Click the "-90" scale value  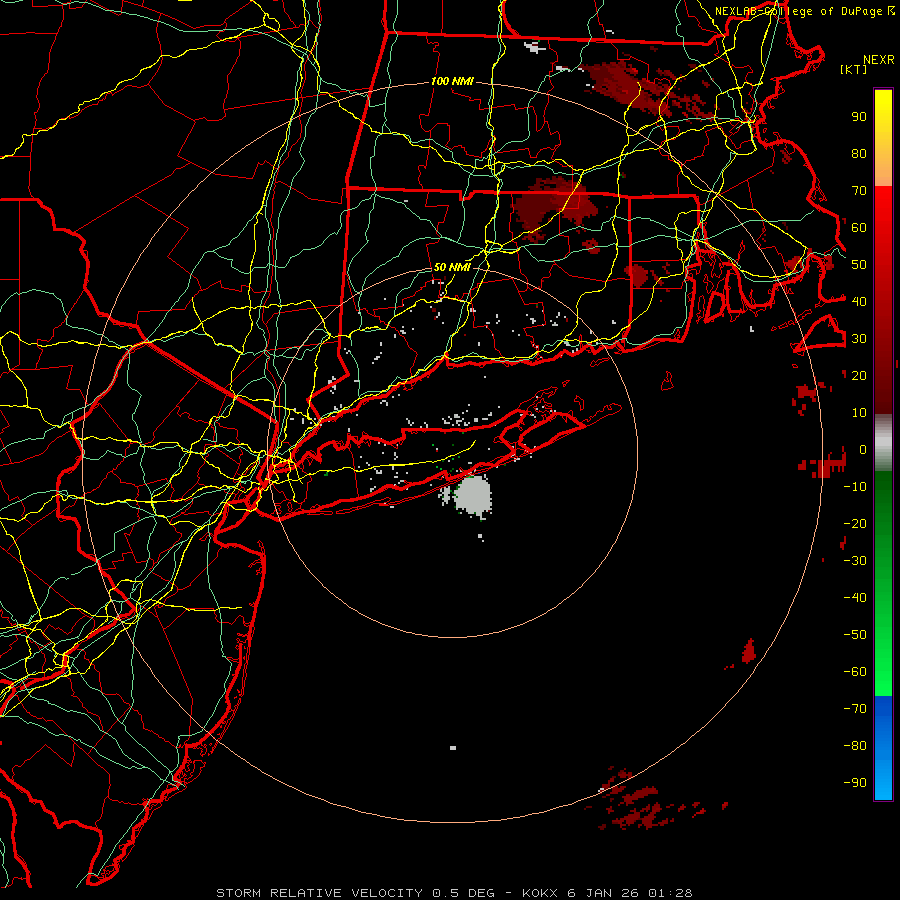(855, 783)
